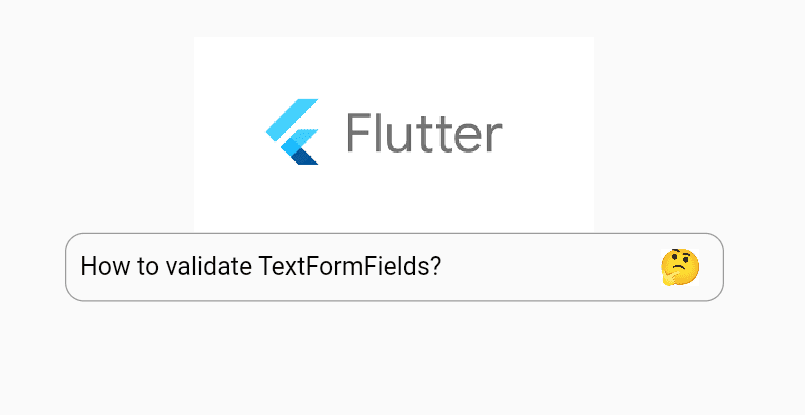The image size is (805, 415).
Task: Place cursor right after the question mark
Action: (443, 267)
